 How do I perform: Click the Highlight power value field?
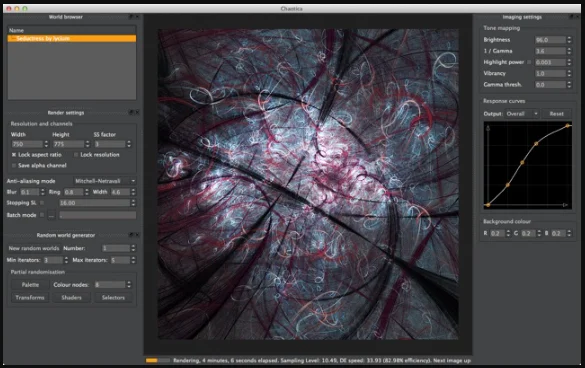pyautogui.click(x=550, y=62)
